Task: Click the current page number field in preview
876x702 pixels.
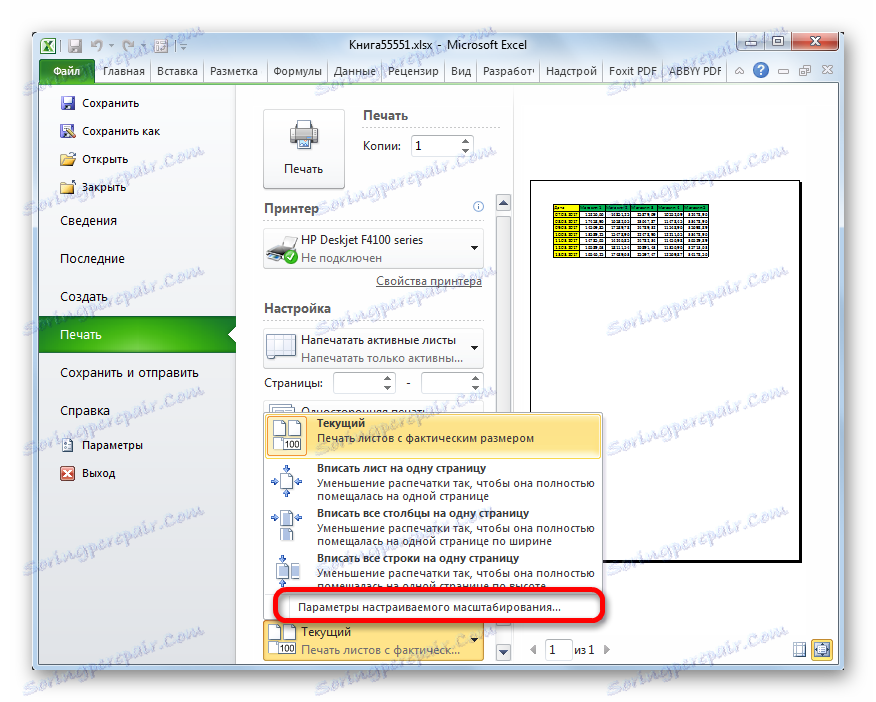Action: (558, 650)
